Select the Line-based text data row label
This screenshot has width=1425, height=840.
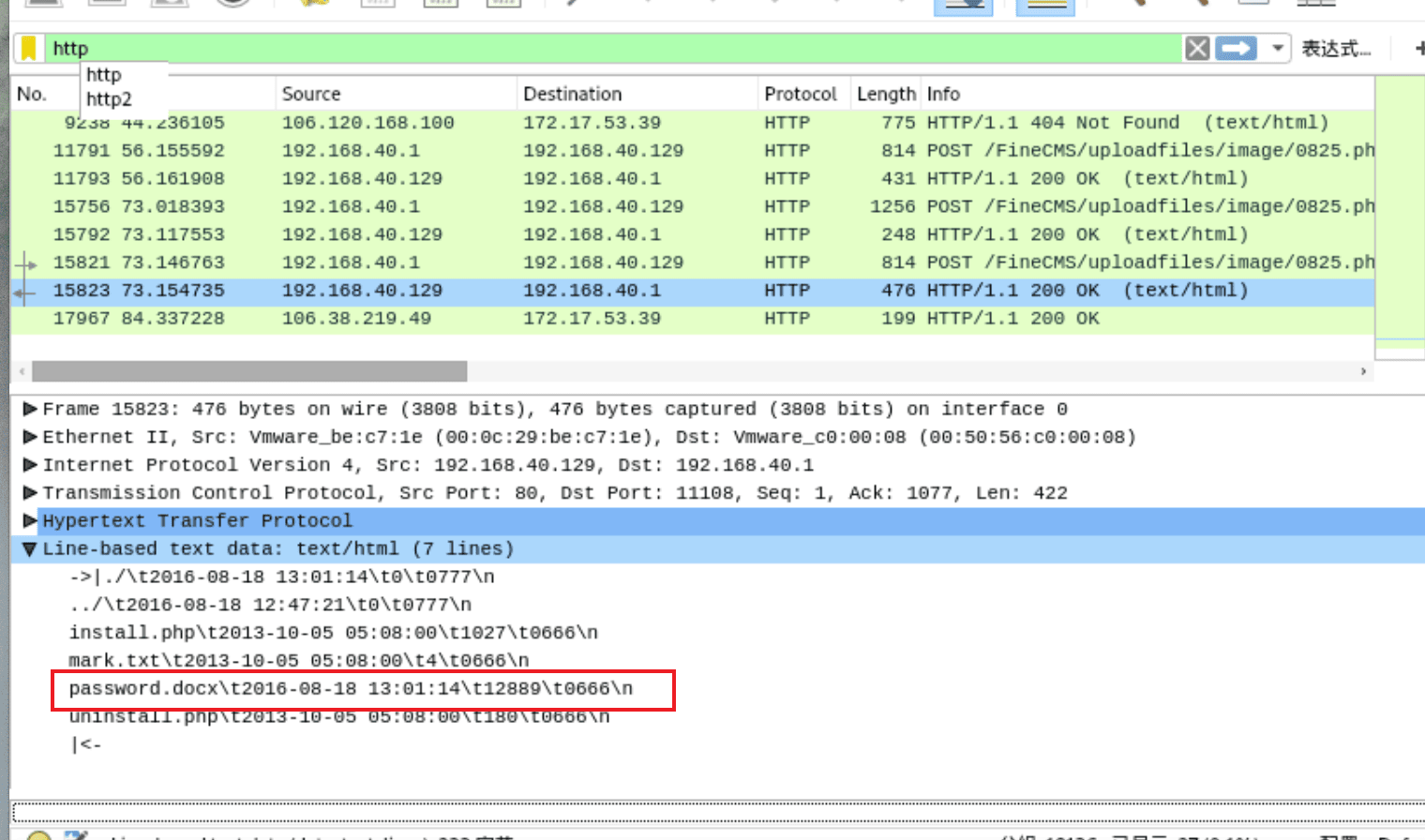(x=278, y=548)
